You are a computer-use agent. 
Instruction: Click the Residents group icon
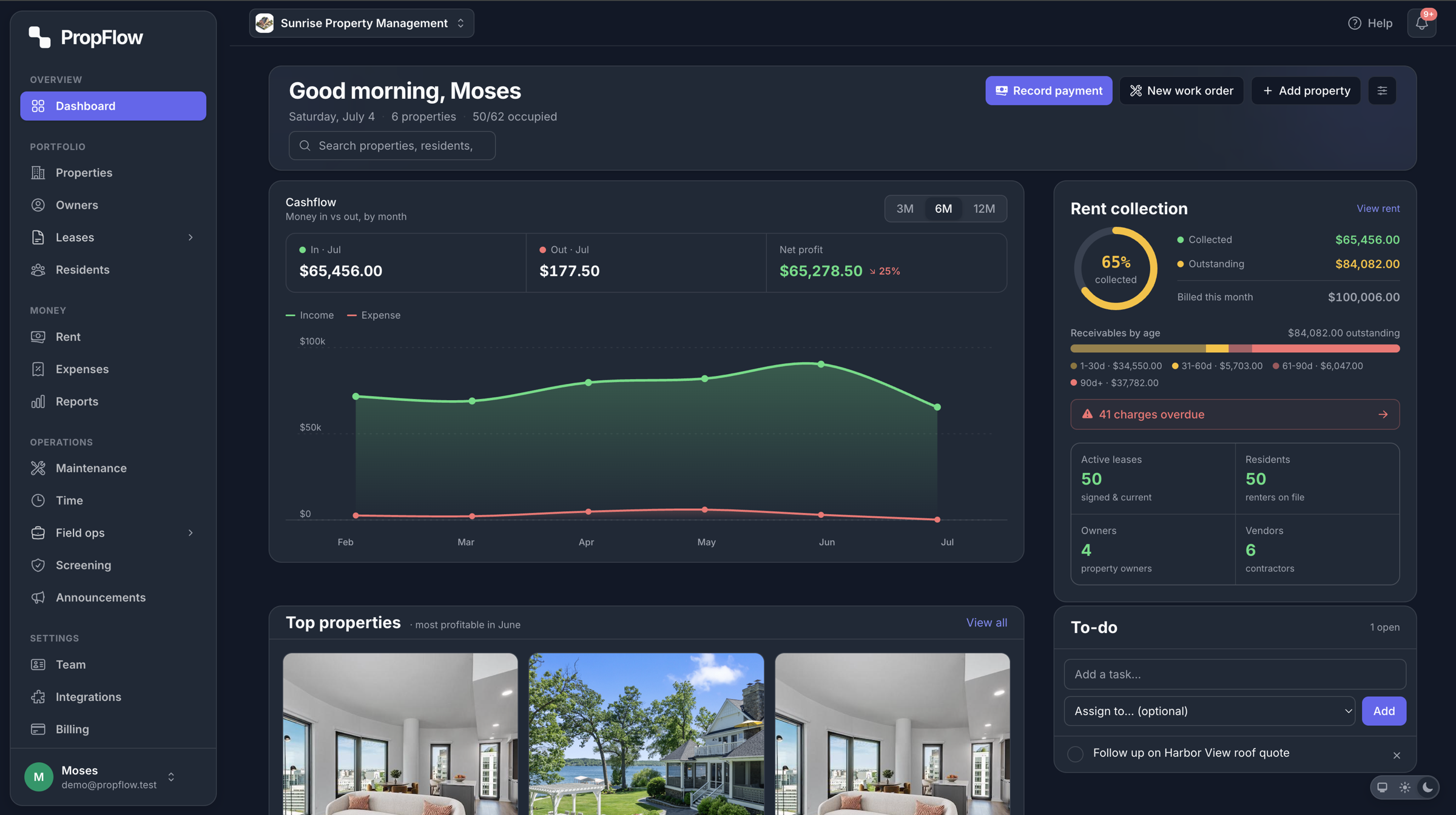click(38, 270)
